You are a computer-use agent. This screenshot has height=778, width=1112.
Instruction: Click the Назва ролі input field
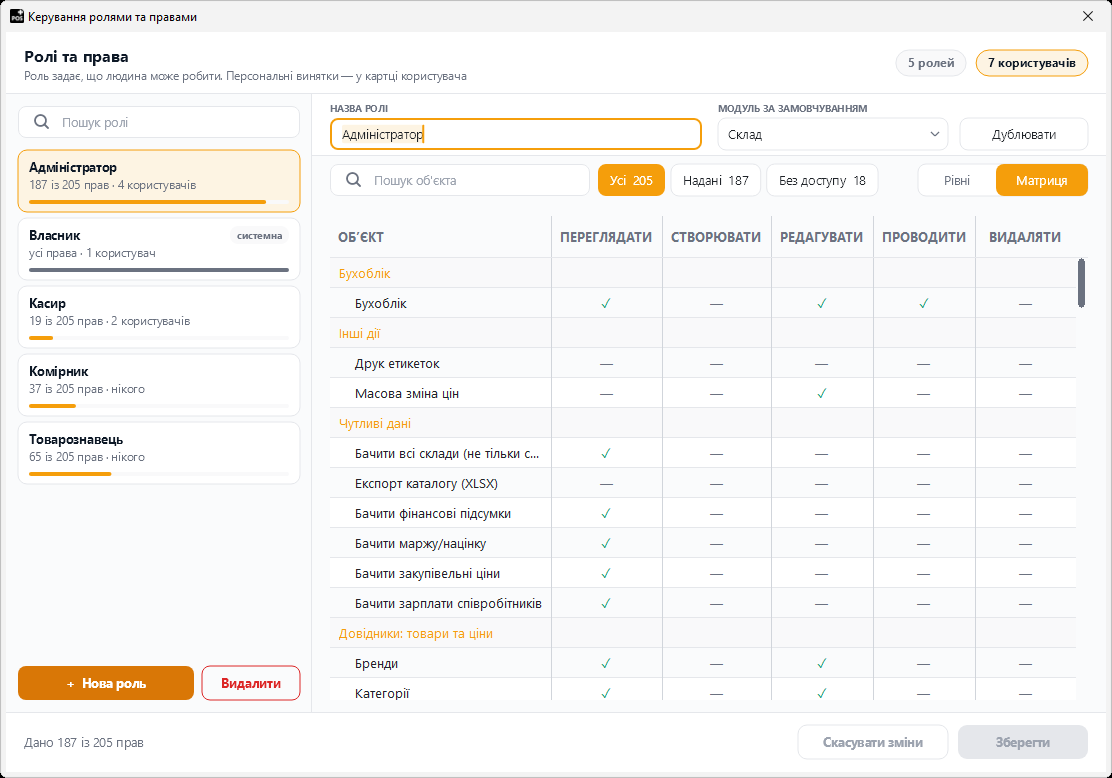click(x=516, y=134)
